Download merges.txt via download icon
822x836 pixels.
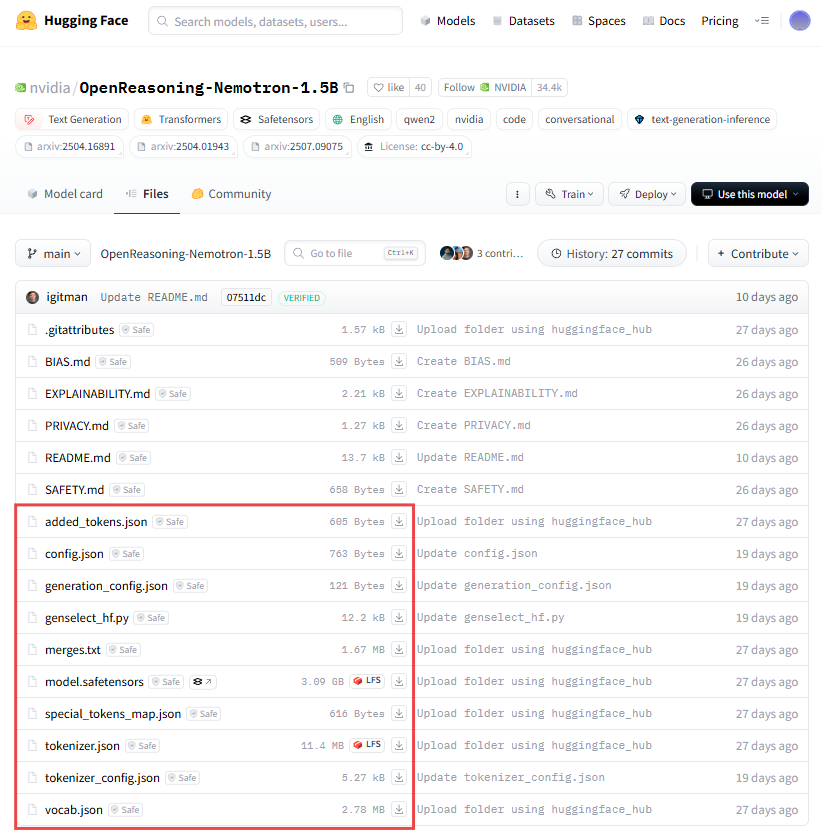click(x=399, y=649)
